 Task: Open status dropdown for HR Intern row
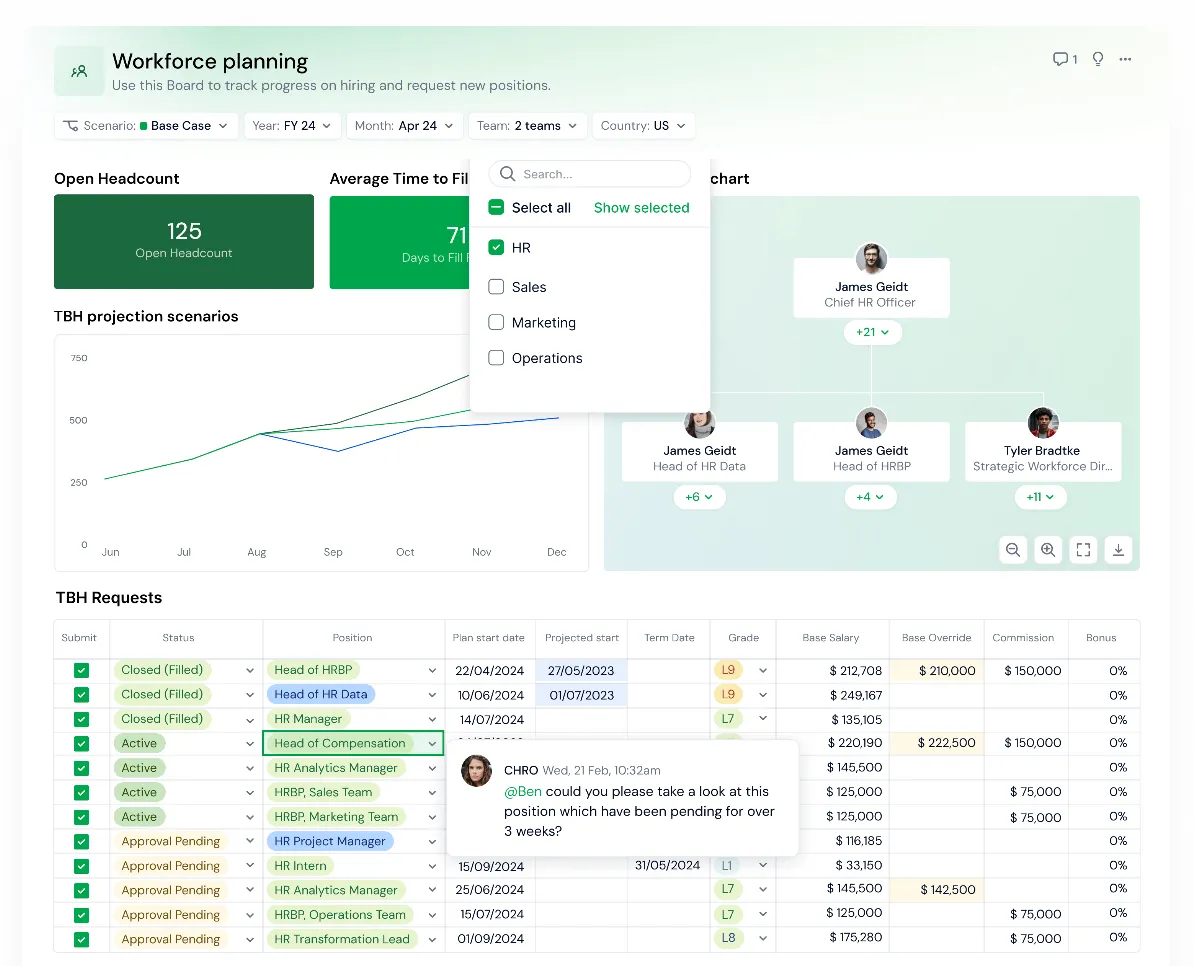tap(250, 866)
